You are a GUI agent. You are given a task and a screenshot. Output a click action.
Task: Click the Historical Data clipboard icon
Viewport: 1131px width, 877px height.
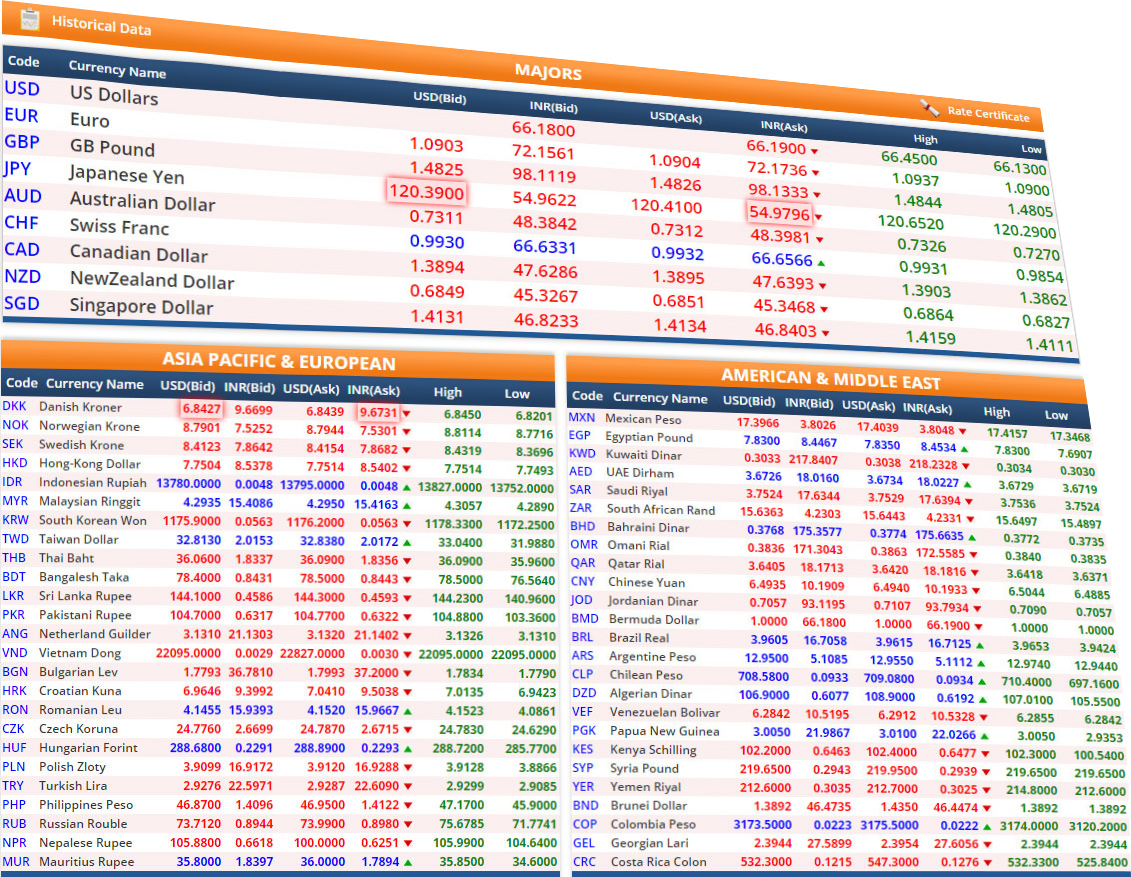tap(30, 19)
